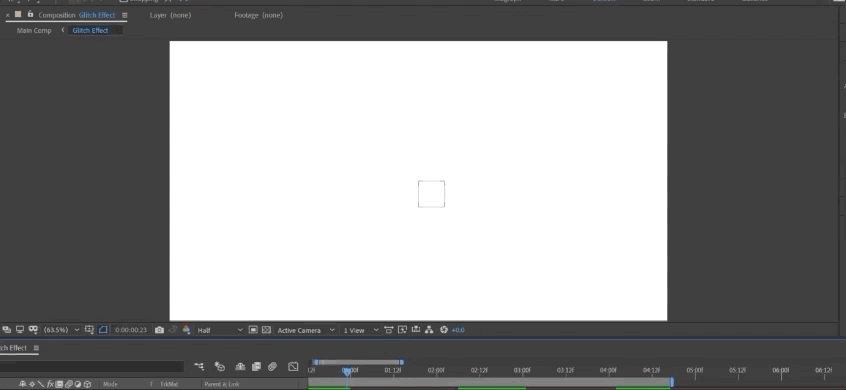Screen dimensions: 846x390
Task: Click the Motion Blur column header icon
Action: point(69,385)
